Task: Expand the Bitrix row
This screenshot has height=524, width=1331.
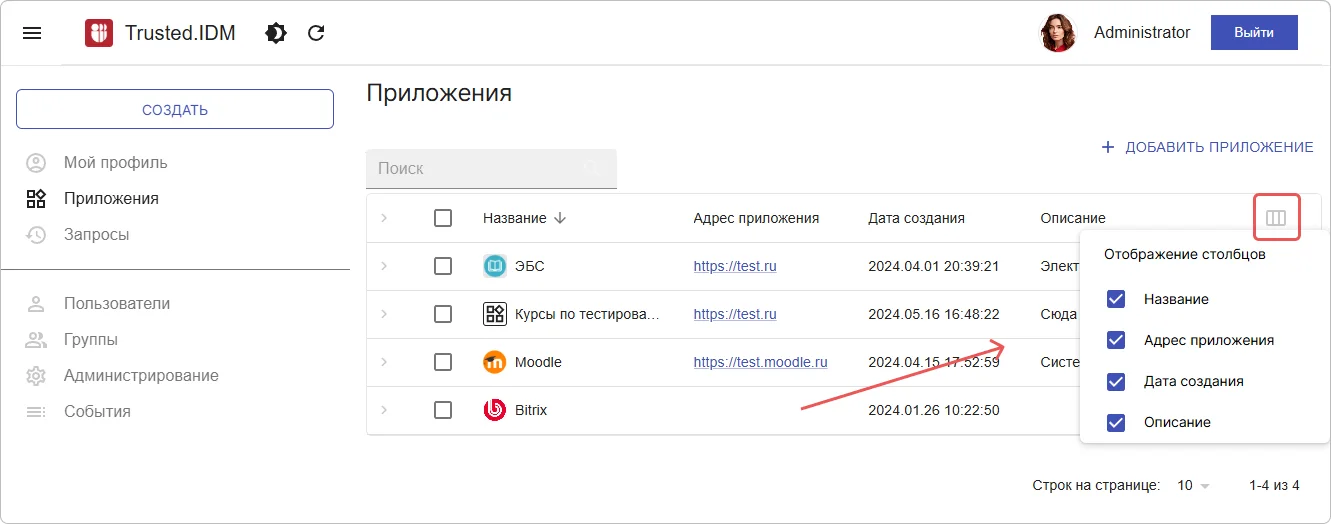Action: click(384, 410)
